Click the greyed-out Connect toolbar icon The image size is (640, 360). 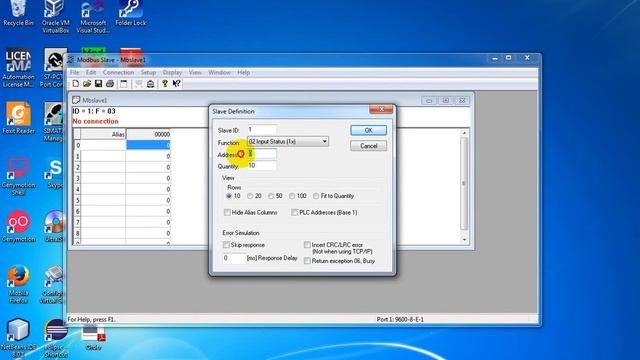tap(139, 84)
